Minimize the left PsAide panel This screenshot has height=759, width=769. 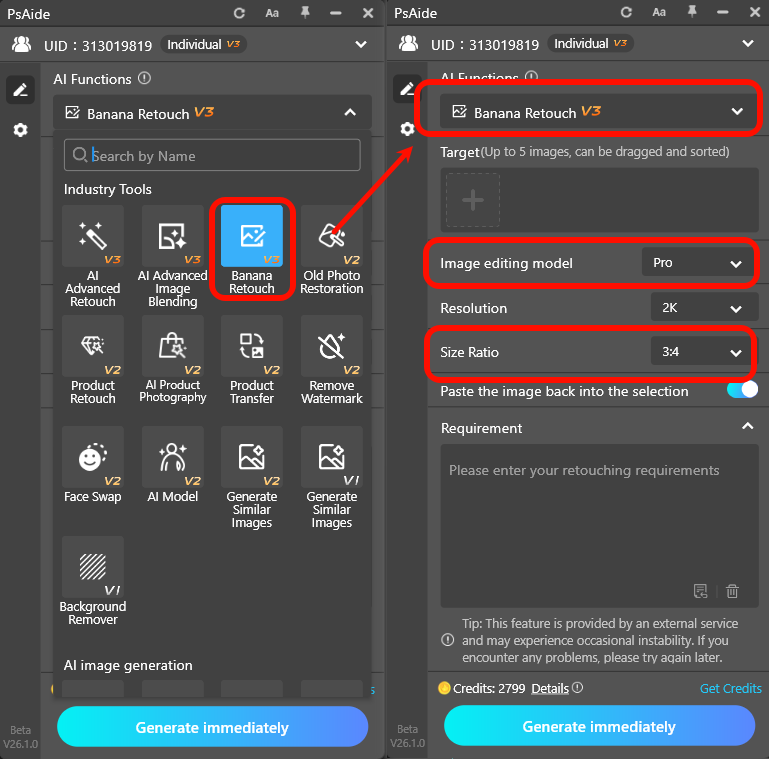point(335,13)
